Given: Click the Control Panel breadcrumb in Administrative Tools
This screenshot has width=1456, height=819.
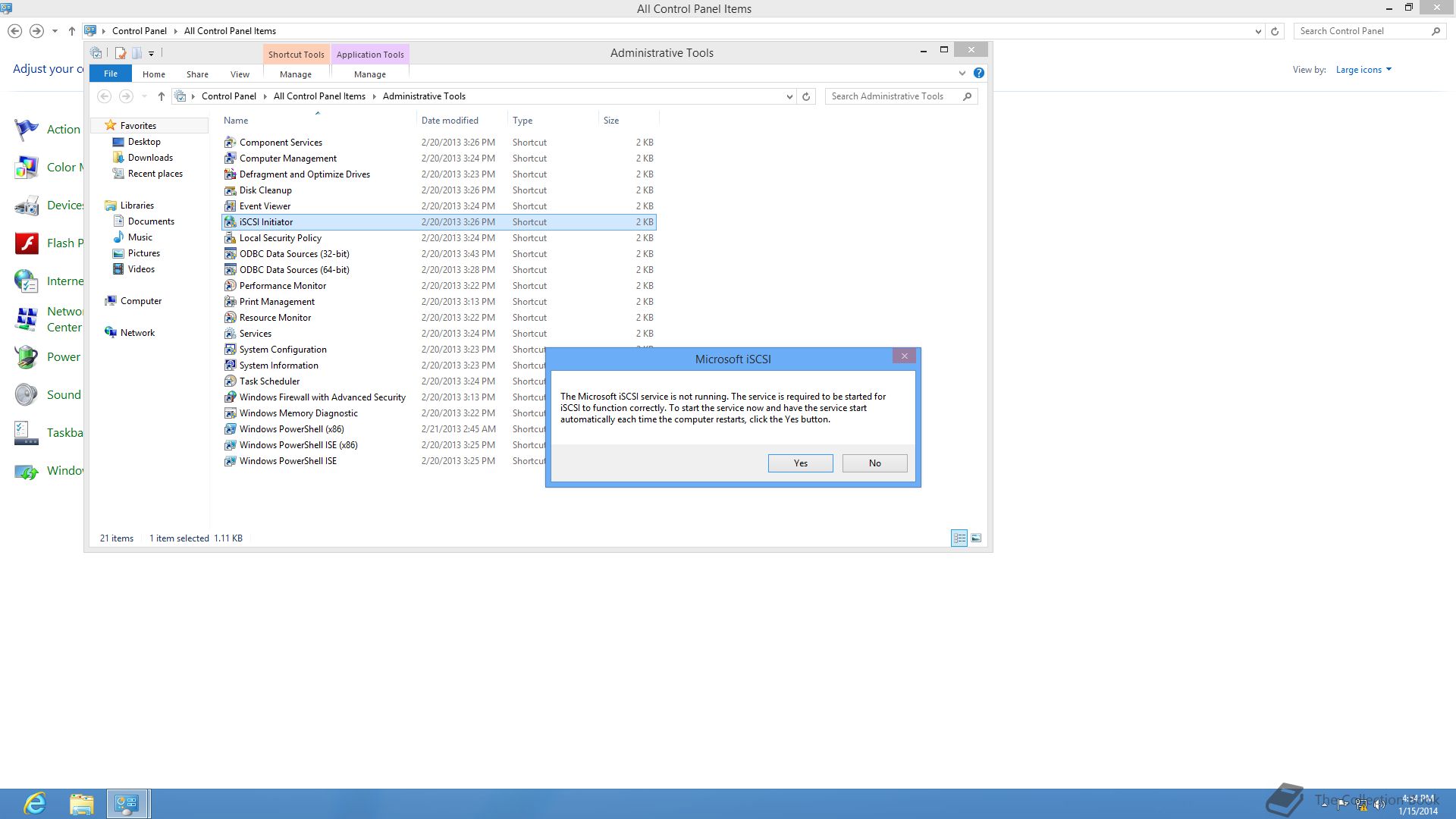Looking at the screenshot, I should pyautogui.click(x=229, y=96).
